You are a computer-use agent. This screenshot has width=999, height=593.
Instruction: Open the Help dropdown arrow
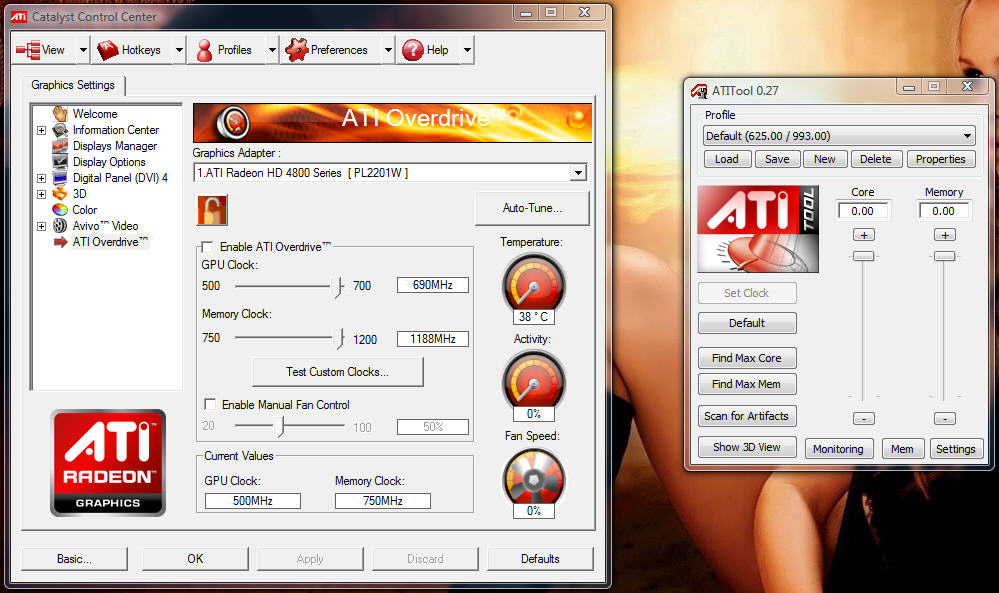click(467, 50)
